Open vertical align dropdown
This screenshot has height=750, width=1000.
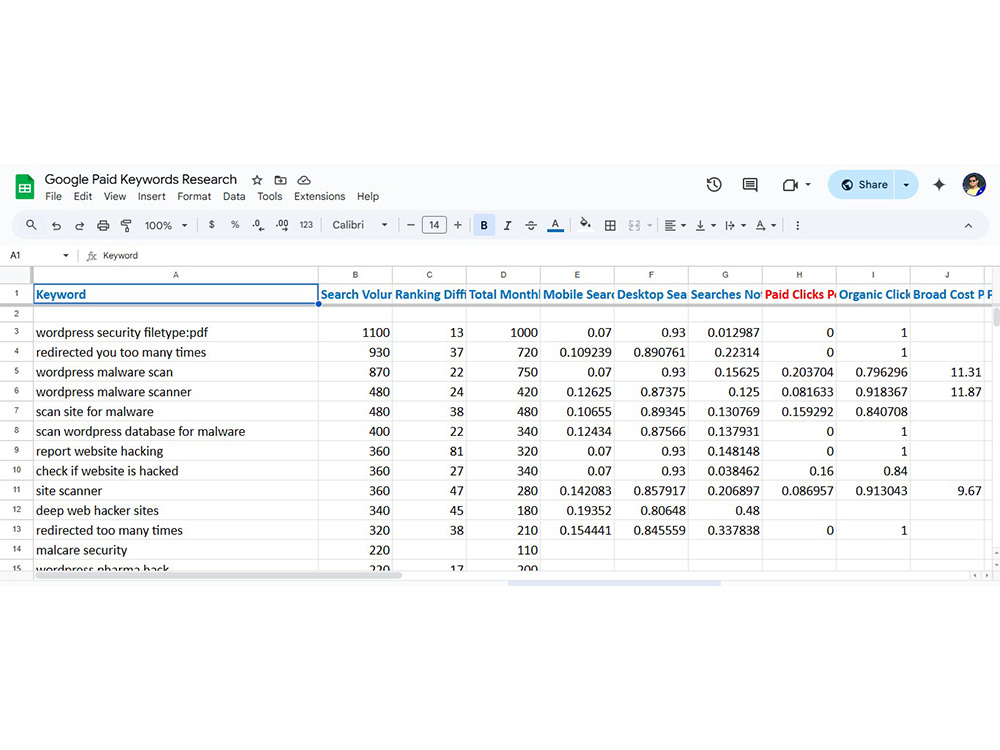tap(705, 225)
